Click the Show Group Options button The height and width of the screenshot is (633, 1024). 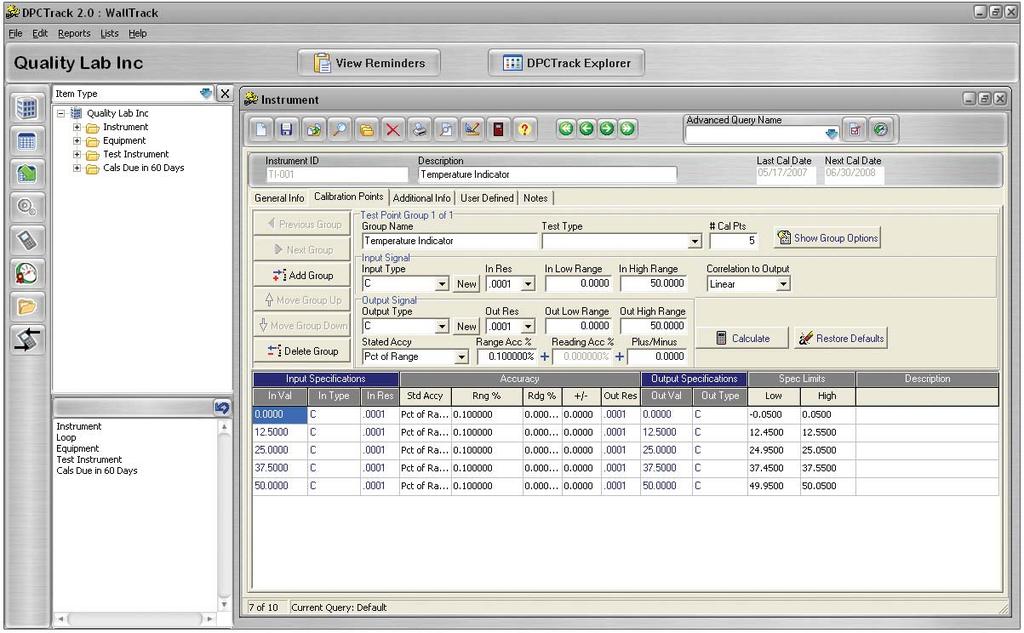click(x=827, y=238)
